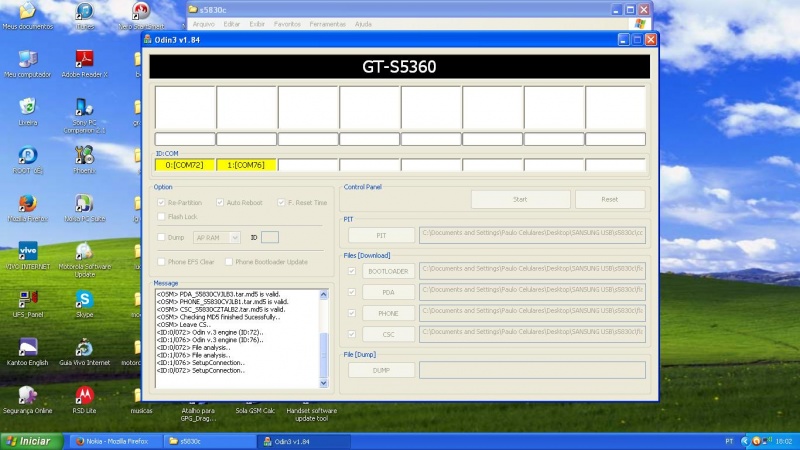Open the iTunes desktop shortcut

[x=84, y=15]
